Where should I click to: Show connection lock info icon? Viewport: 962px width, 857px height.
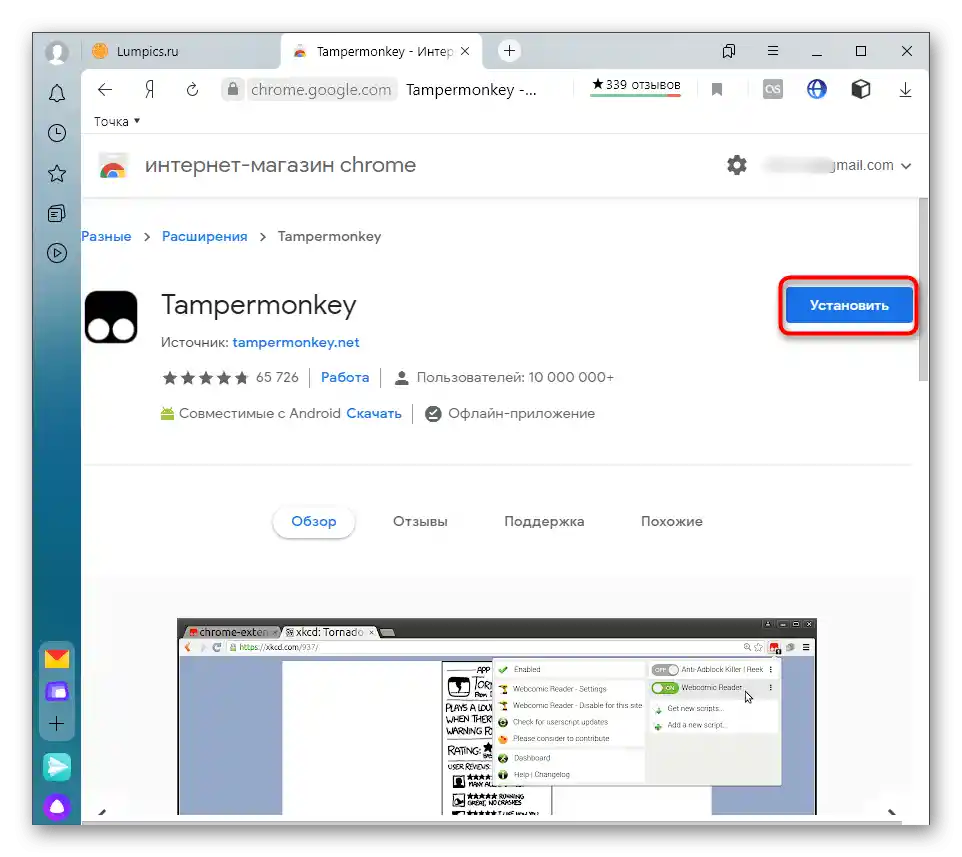233,90
